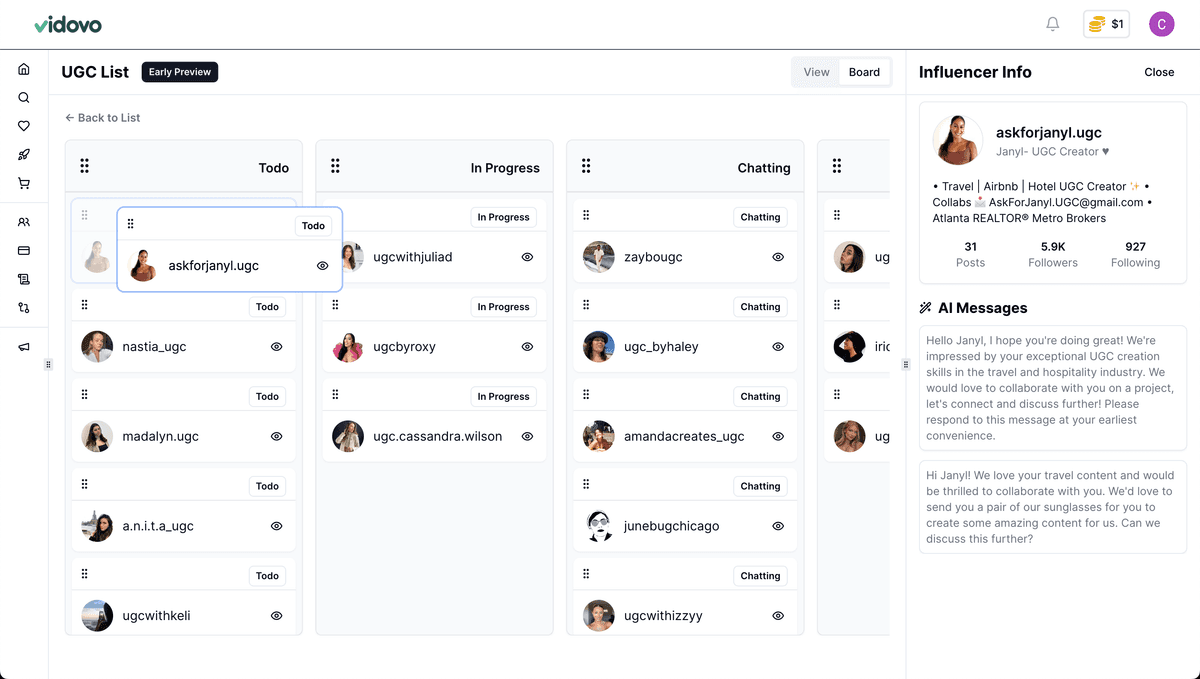
Task: Check notifications via the bell icon
Action: pyautogui.click(x=1052, y=23)
